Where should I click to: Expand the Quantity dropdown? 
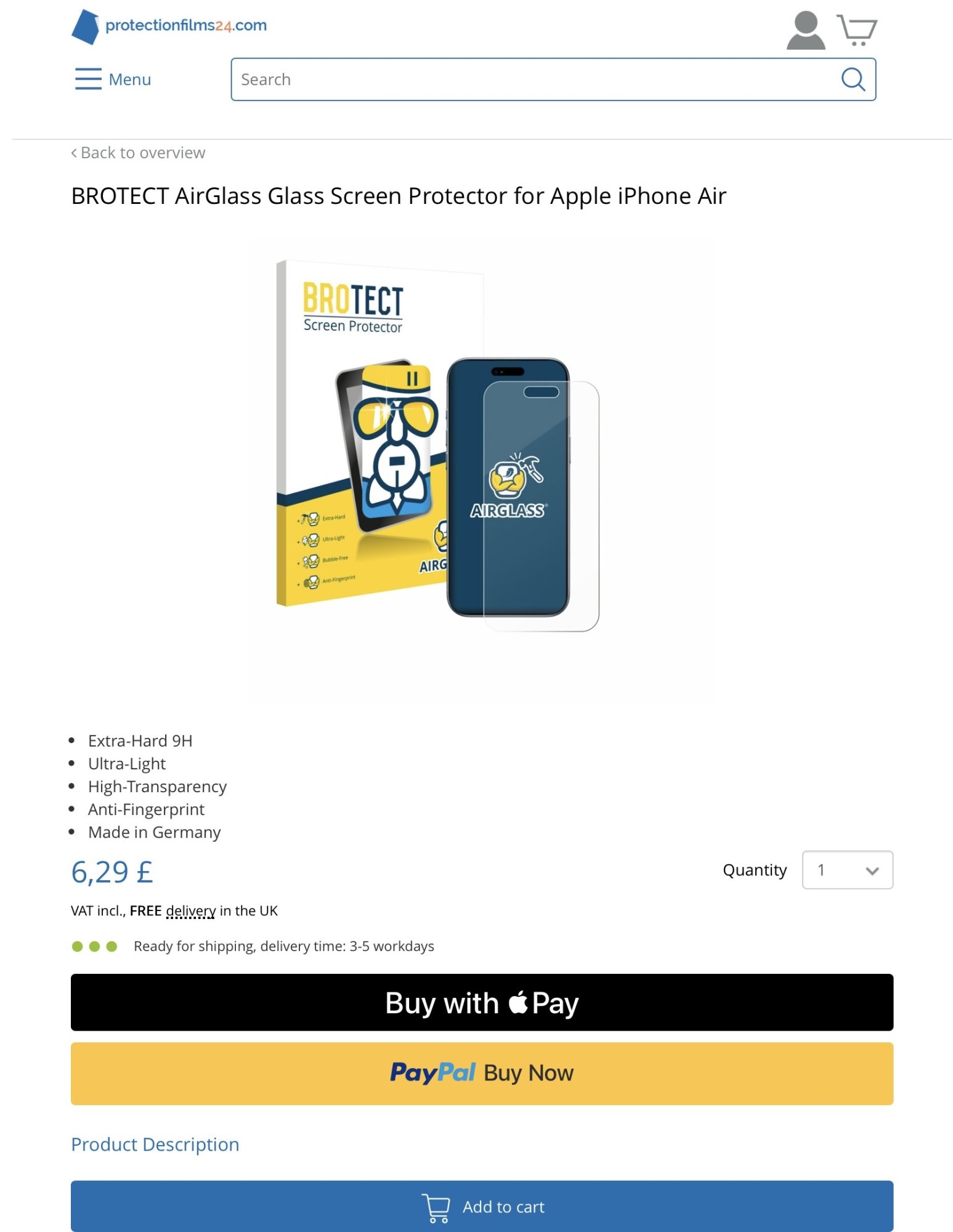point(847,870)
